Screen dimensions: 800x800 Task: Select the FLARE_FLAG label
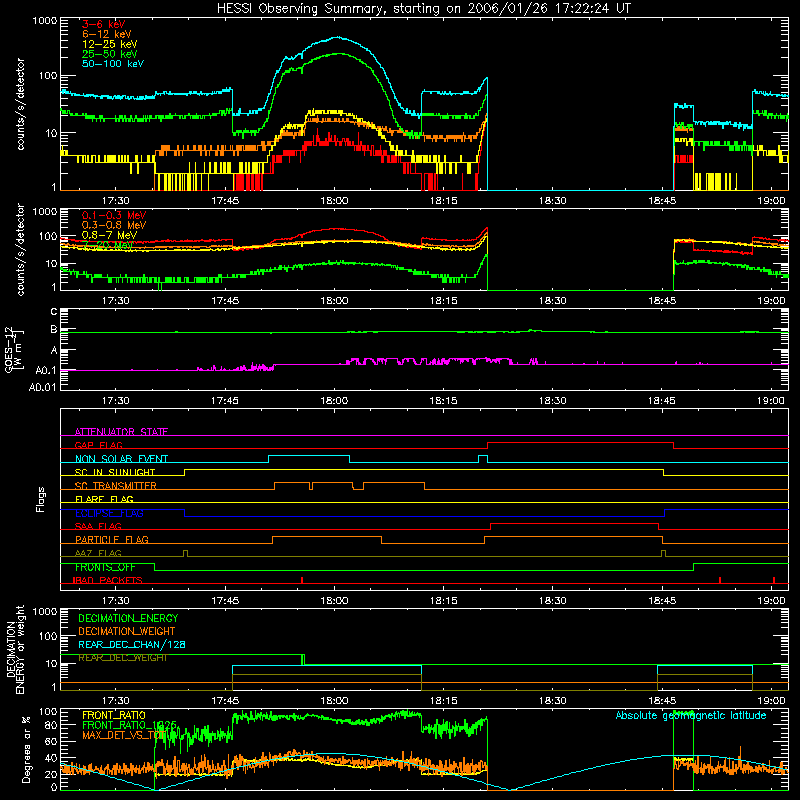pyautogui.click(x=104, y=499)
